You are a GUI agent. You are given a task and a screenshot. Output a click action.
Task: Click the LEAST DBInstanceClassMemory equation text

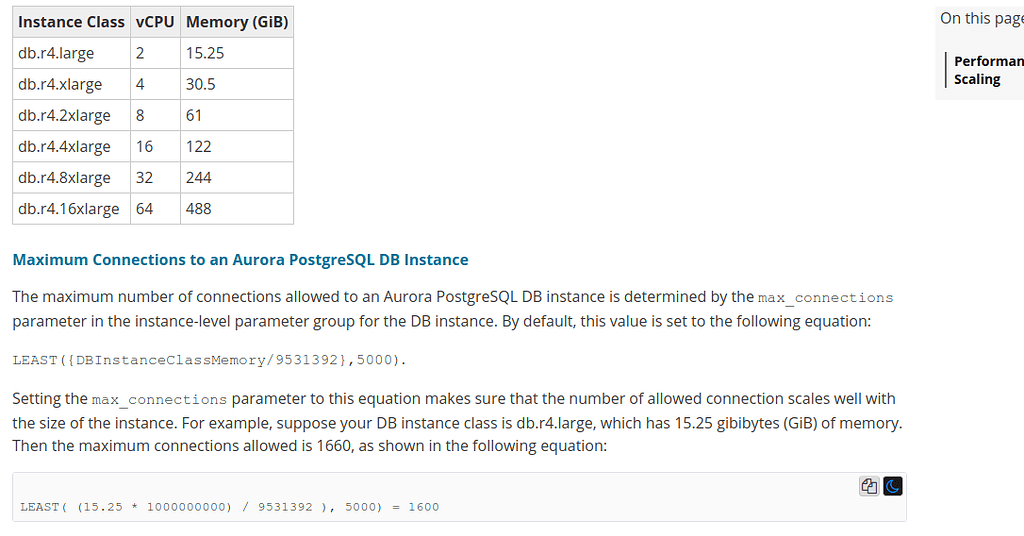pos(209,360)
